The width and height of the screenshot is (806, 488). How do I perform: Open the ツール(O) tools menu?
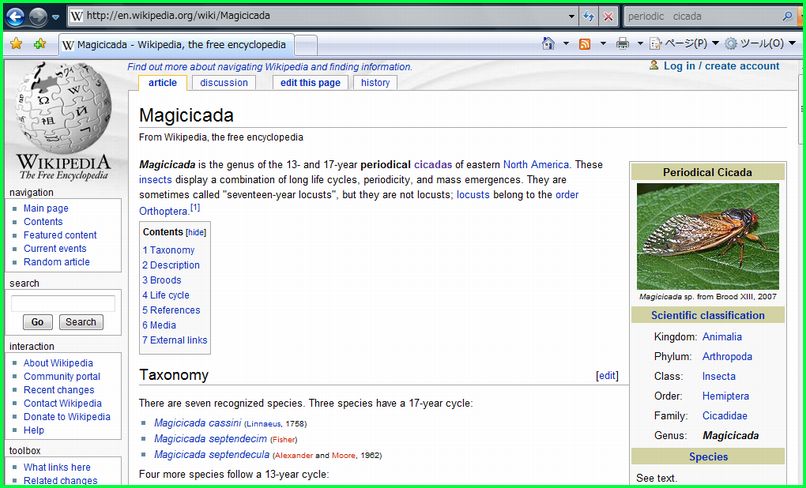(x=760, y=44)
